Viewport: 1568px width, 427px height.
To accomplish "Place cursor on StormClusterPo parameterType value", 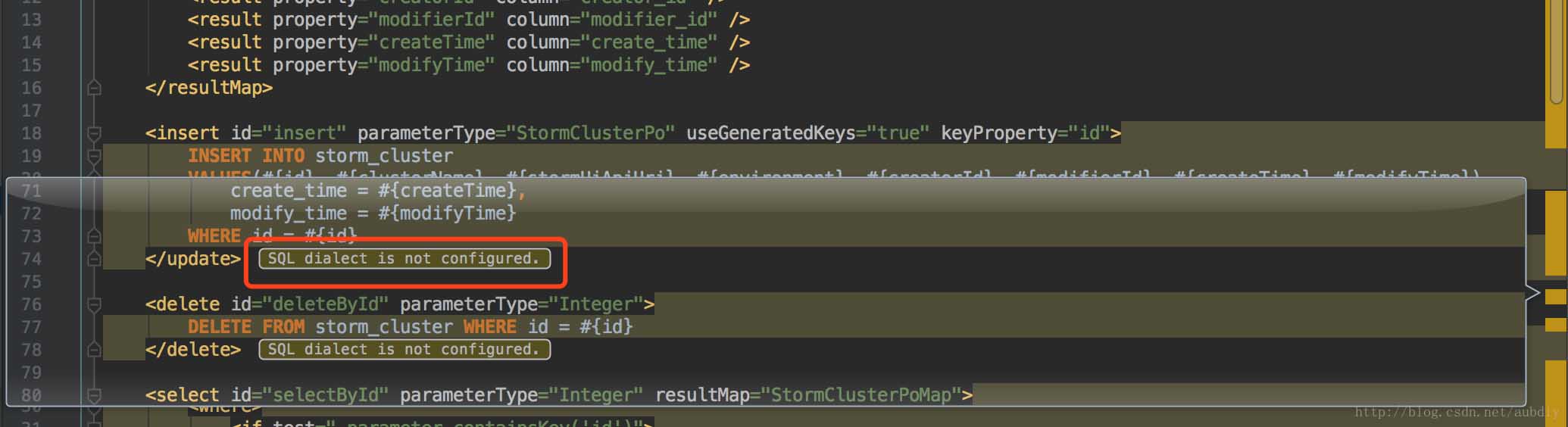I will click(x=595, y=133).
